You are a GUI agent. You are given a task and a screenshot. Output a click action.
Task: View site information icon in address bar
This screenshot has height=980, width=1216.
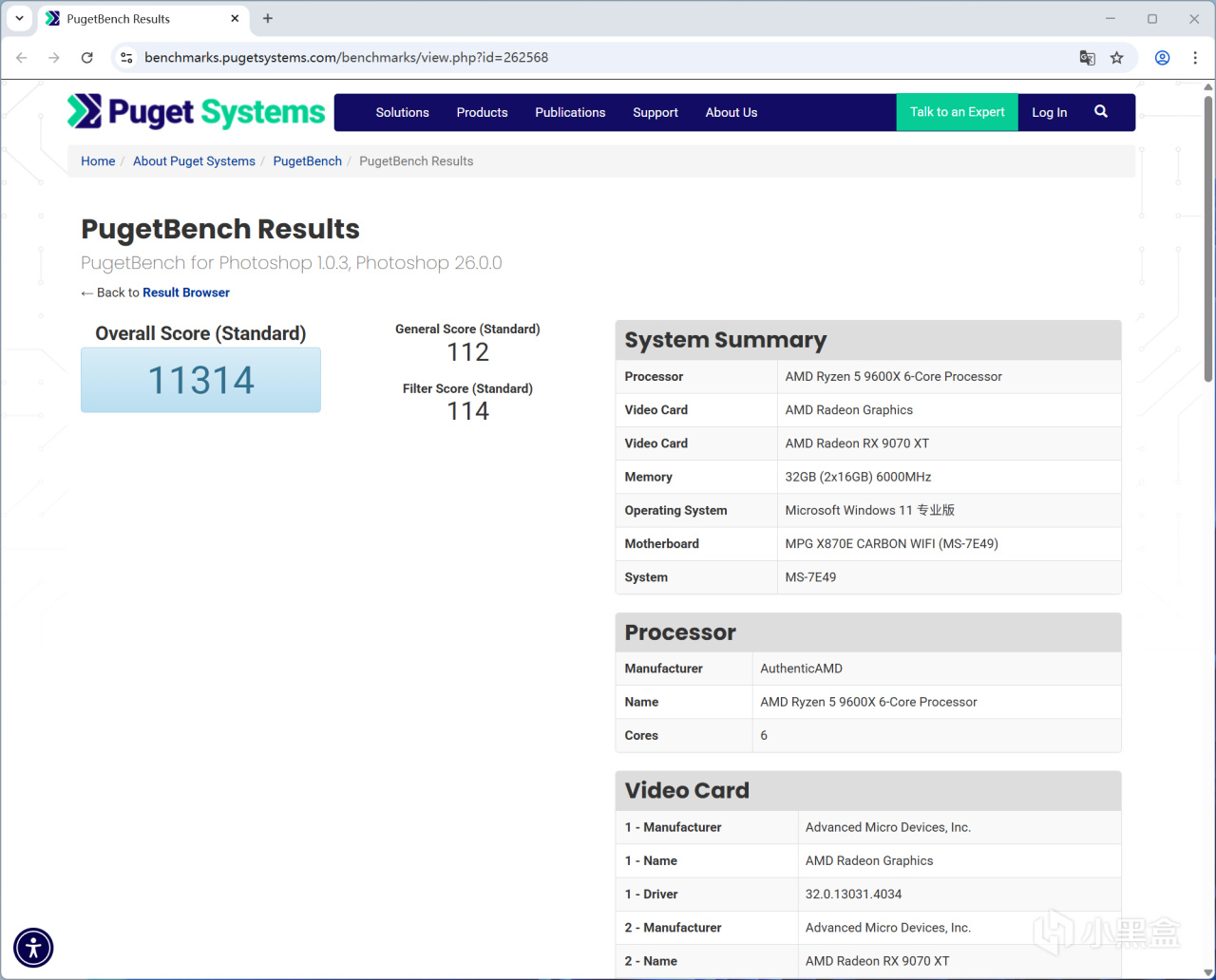[126, 58]
